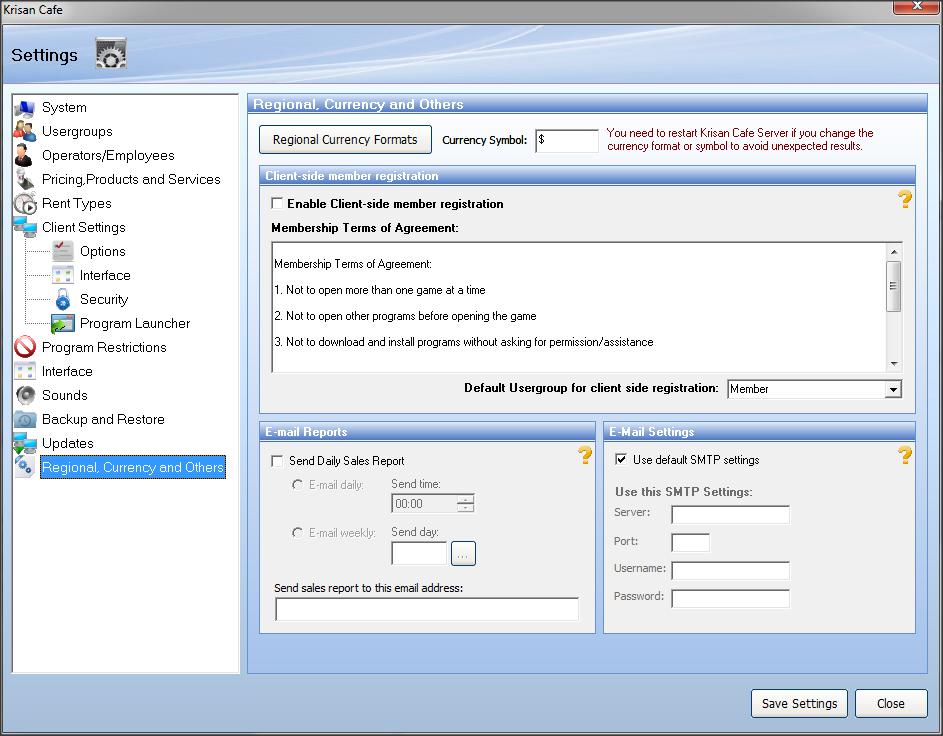
Task: Open Security under Client Settings
Action: 104,299
